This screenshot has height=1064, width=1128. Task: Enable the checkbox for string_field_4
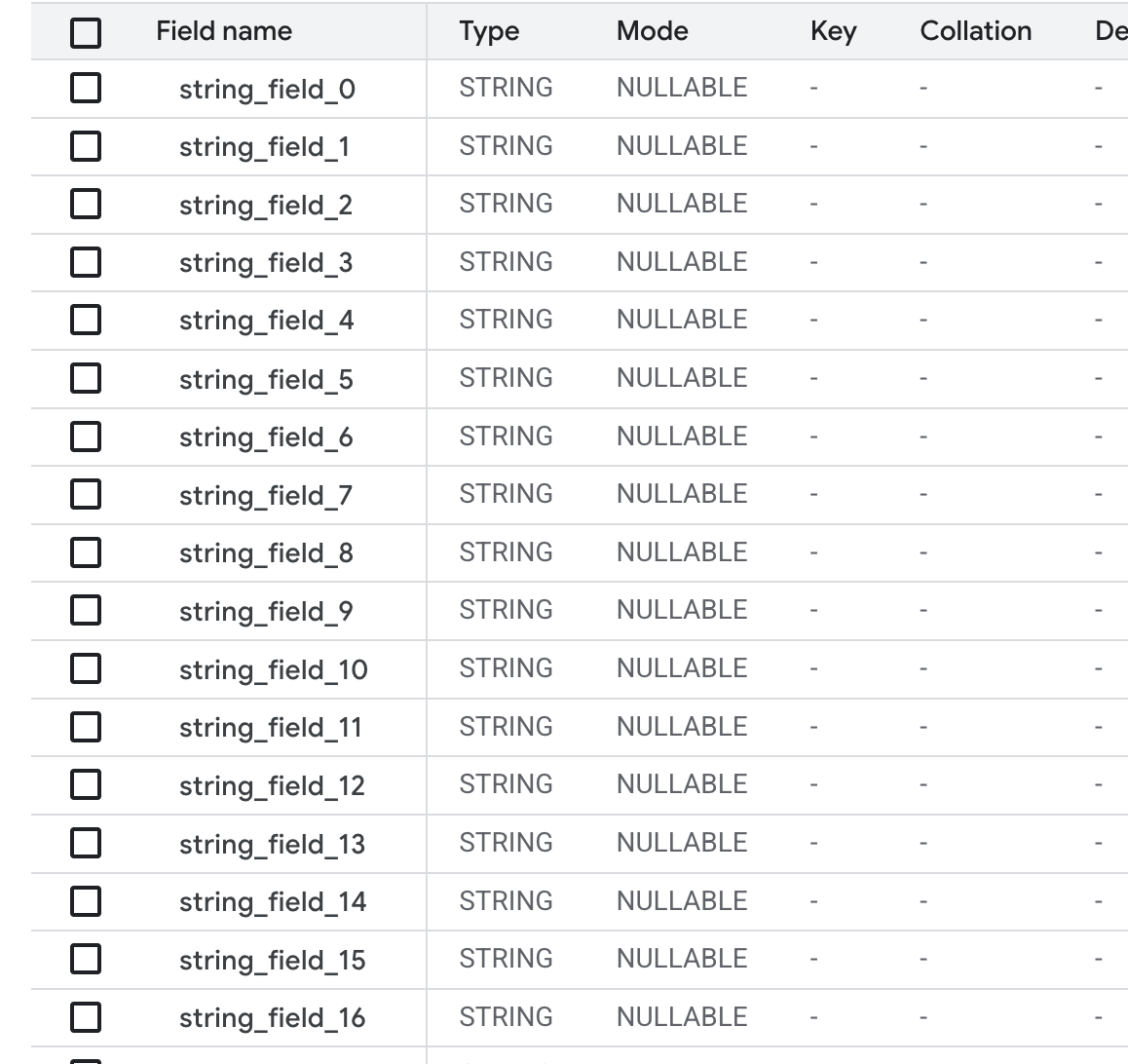point(86,321)
